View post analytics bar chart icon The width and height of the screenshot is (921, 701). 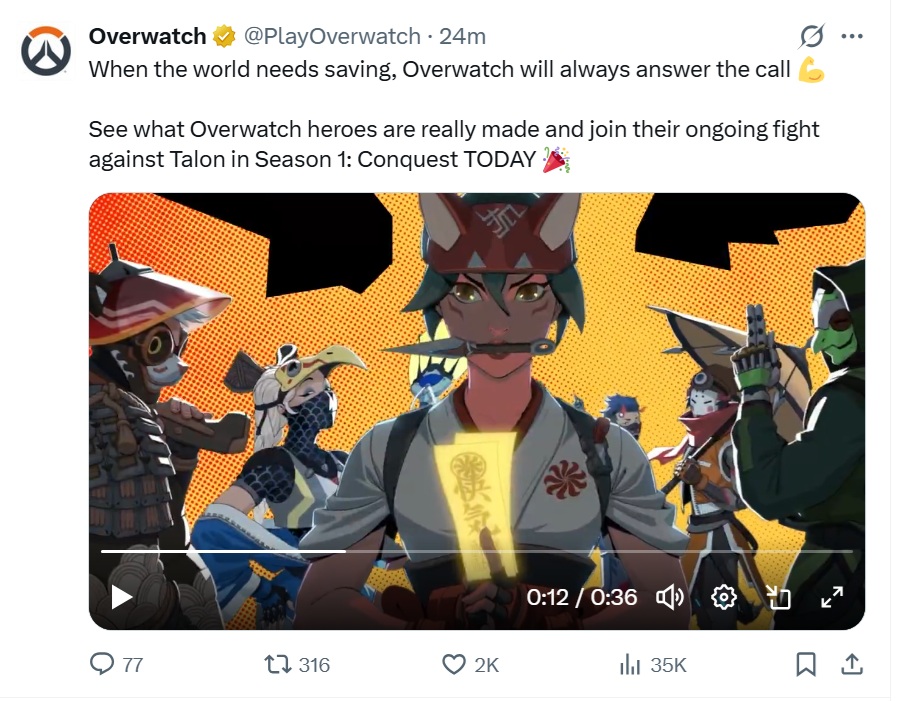coord(630,665)
